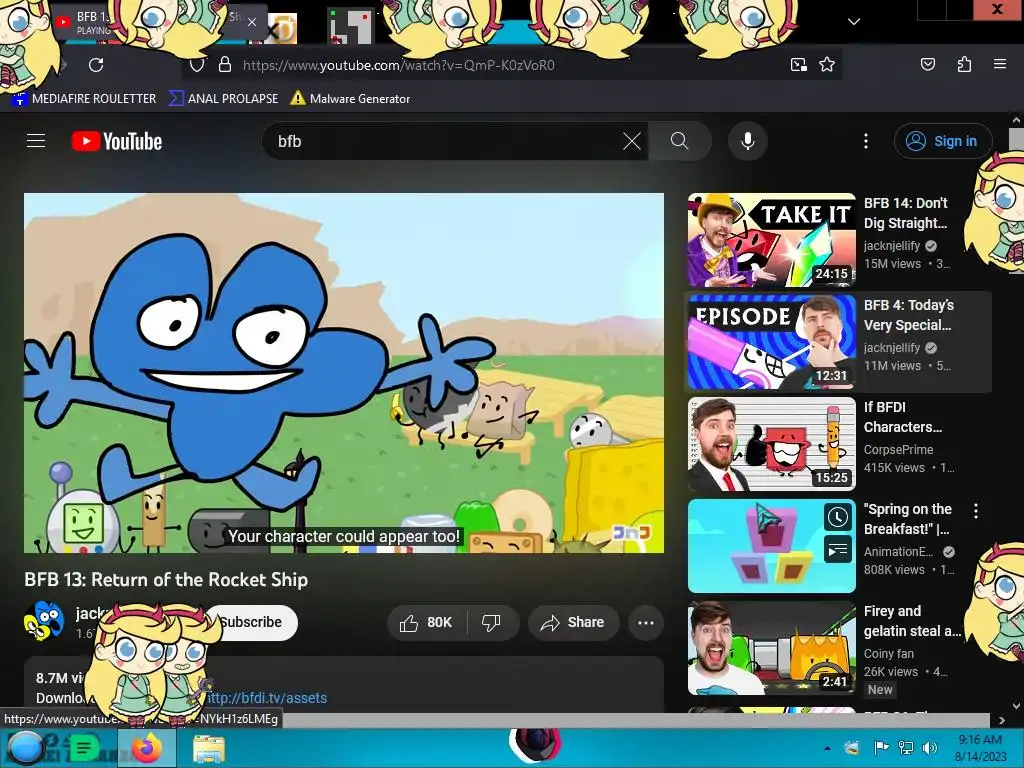Add "Spring on the Breakfast" to queue
Image resolution: width=1024 pixels, height=768 pixels.
pos(837,551)
